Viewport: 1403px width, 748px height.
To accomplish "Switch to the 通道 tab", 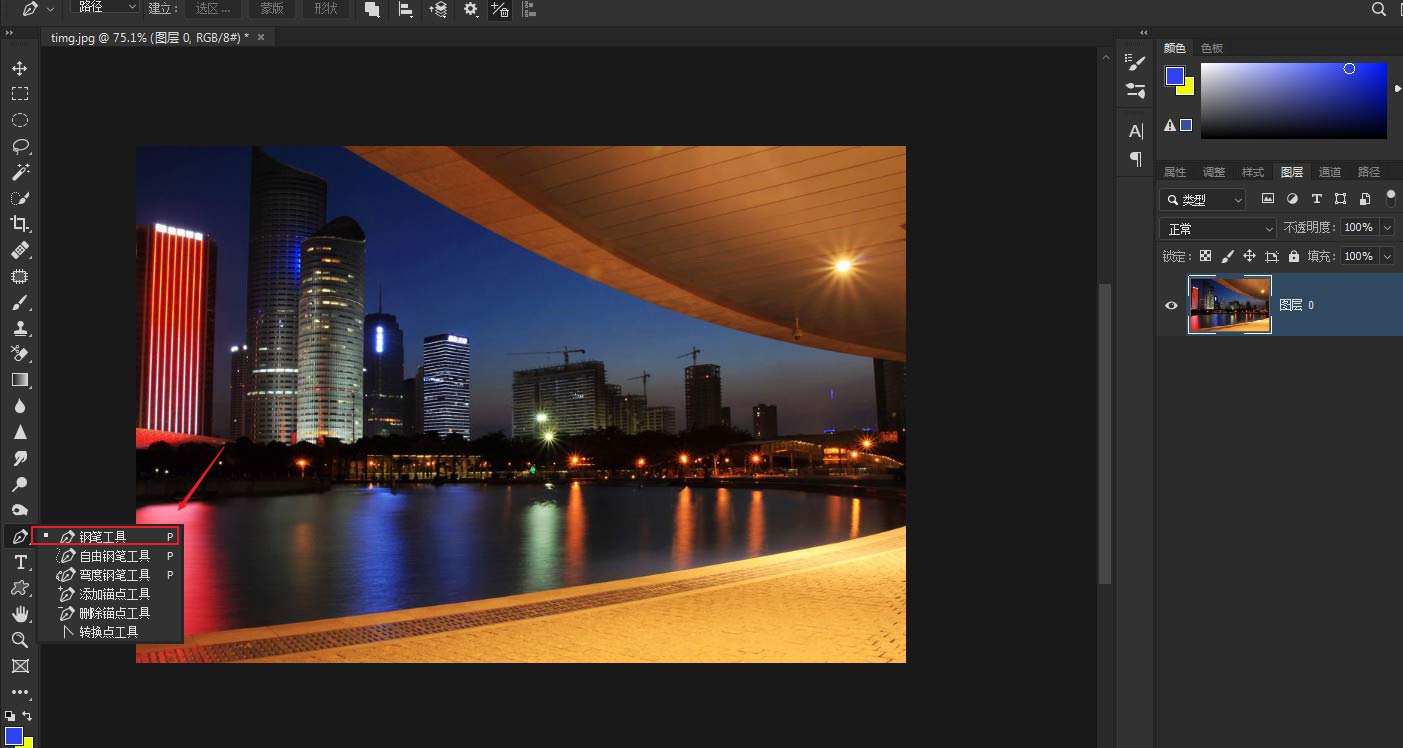I will coord(1330,172).
